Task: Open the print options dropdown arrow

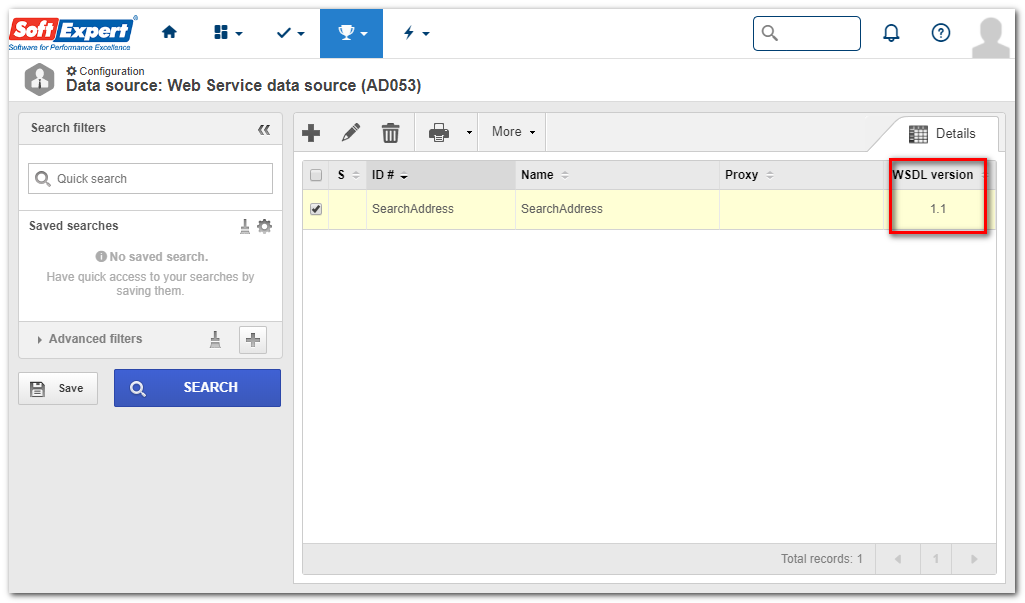Action: point(469,133)
